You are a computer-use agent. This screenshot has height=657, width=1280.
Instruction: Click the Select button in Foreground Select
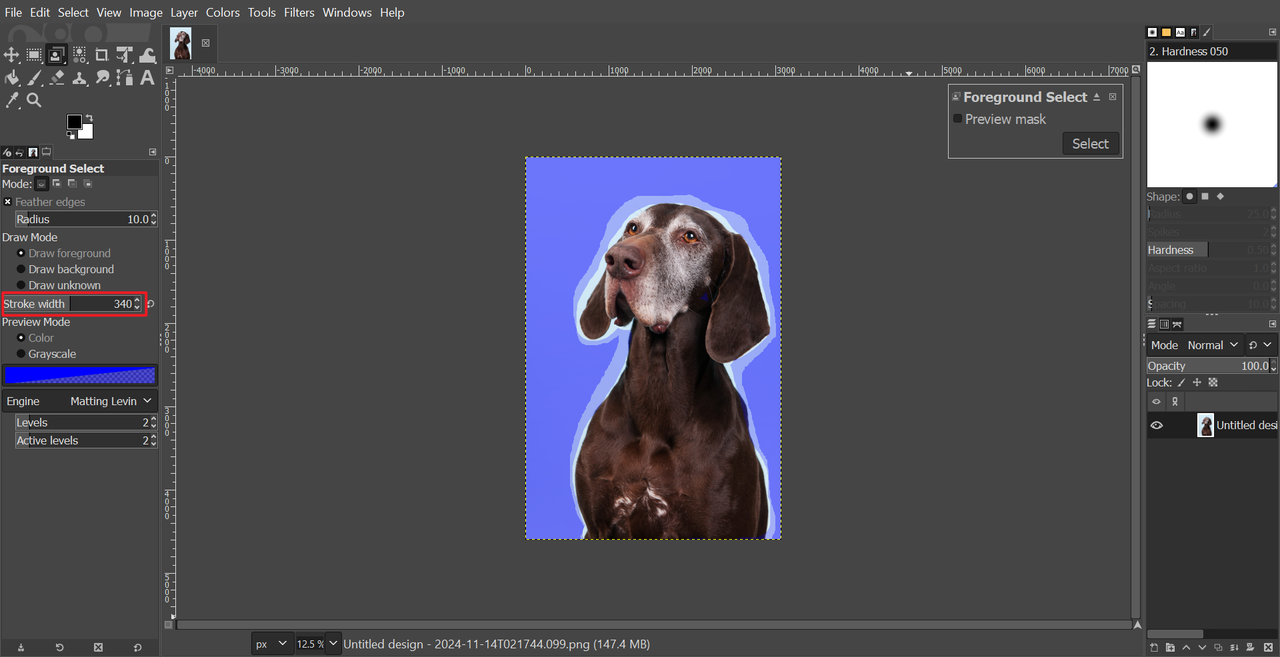(x=1090, y=143)
